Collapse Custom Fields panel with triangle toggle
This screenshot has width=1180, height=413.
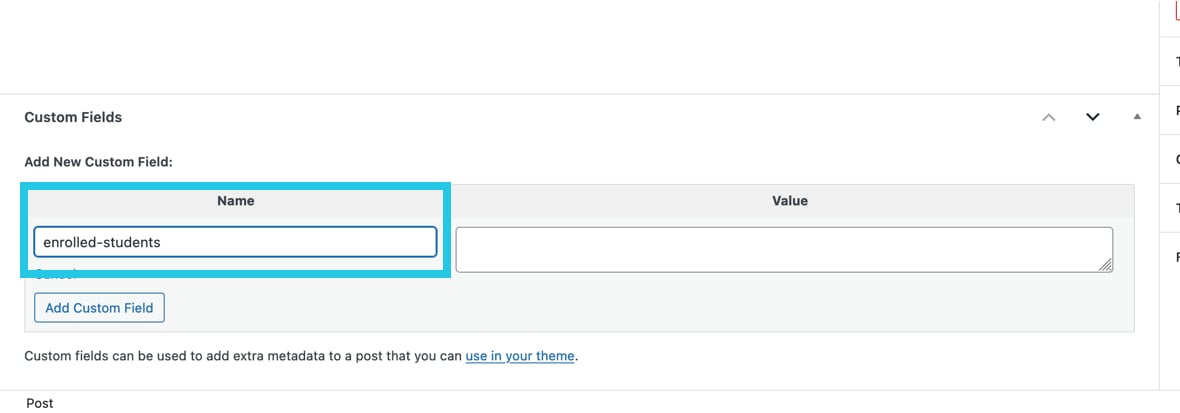(x=1137, y=117)
